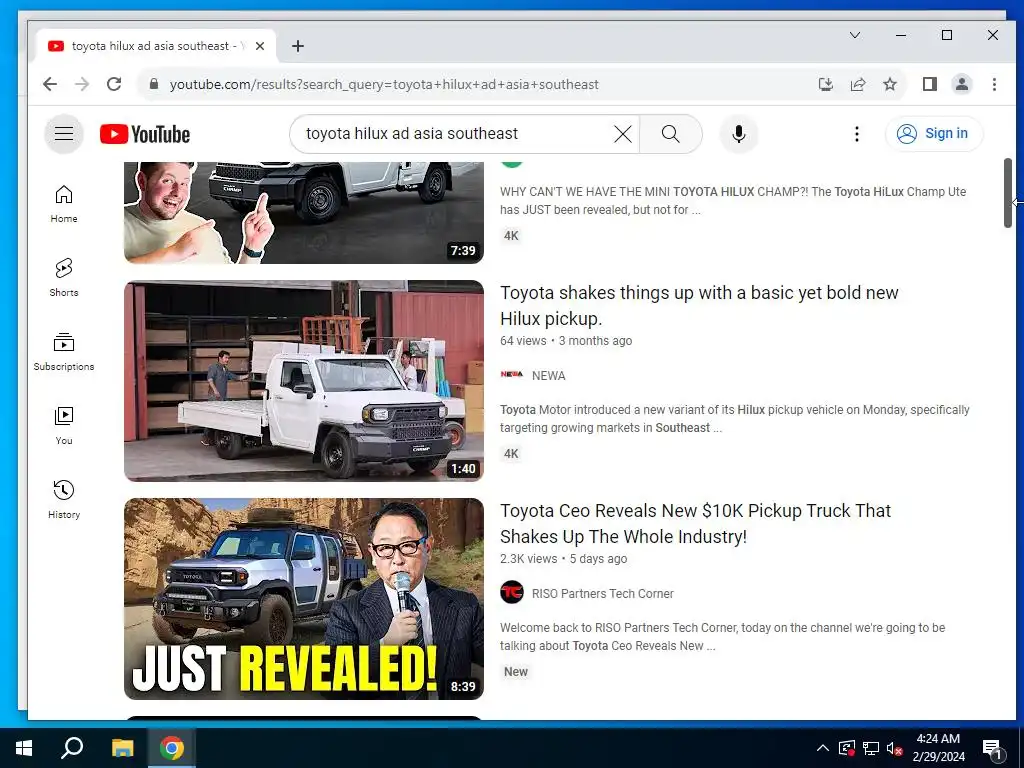Start voice search with the microphone
Image resolution: width=1024 pixels, height=768 pixels.
[x=739, y=134]
